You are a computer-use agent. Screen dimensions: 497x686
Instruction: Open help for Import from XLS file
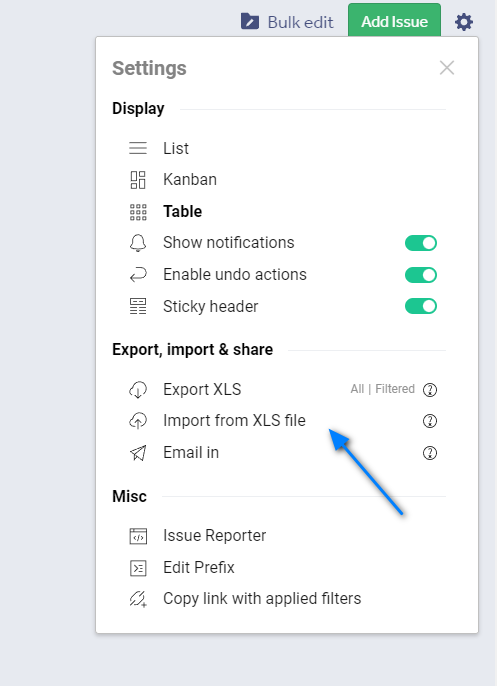click(x=430, y=421)
